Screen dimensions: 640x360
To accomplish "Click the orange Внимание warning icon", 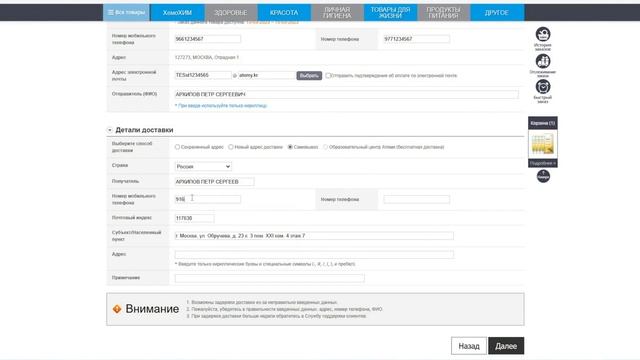I will [x=117, y=309].
